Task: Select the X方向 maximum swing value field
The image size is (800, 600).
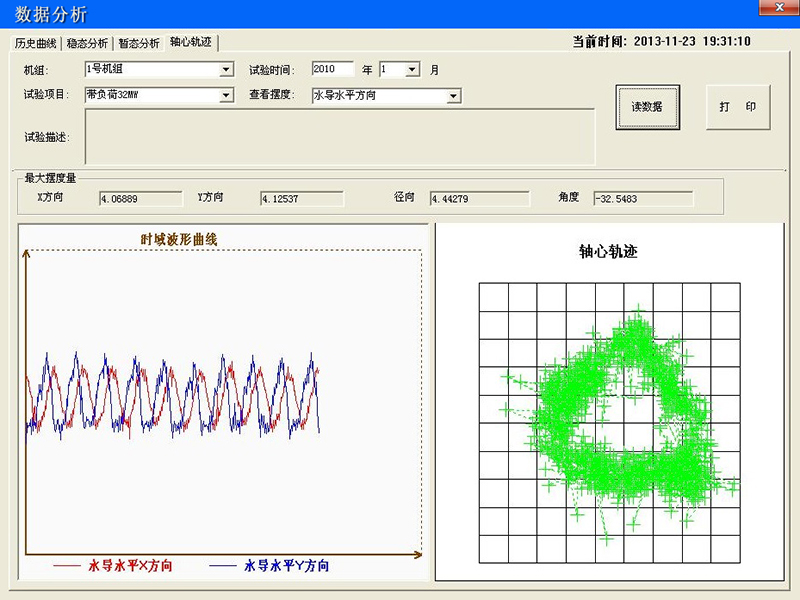Action: pyautogui.click(x=139, y=199)
